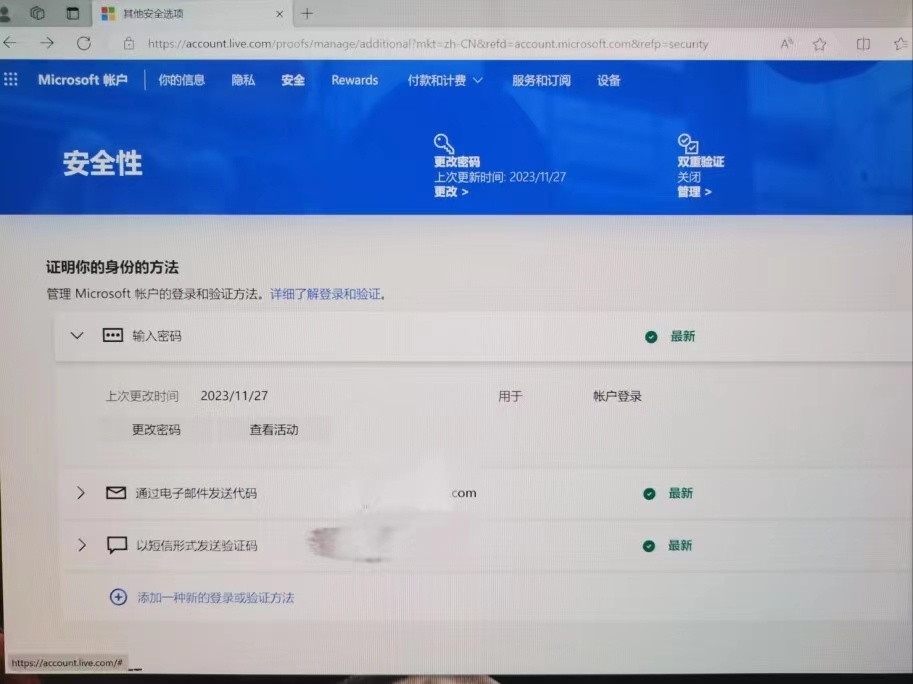Screen dimensions: 913x684
Task: Open the split screen icon
Action: point(863,44)
